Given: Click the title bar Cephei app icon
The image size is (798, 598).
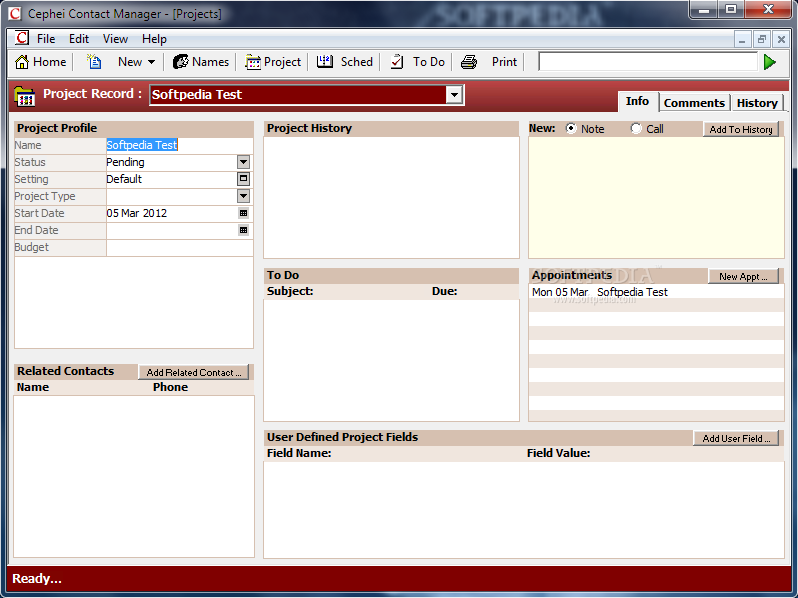Looking at the screenshot, I should click(15, 14).
